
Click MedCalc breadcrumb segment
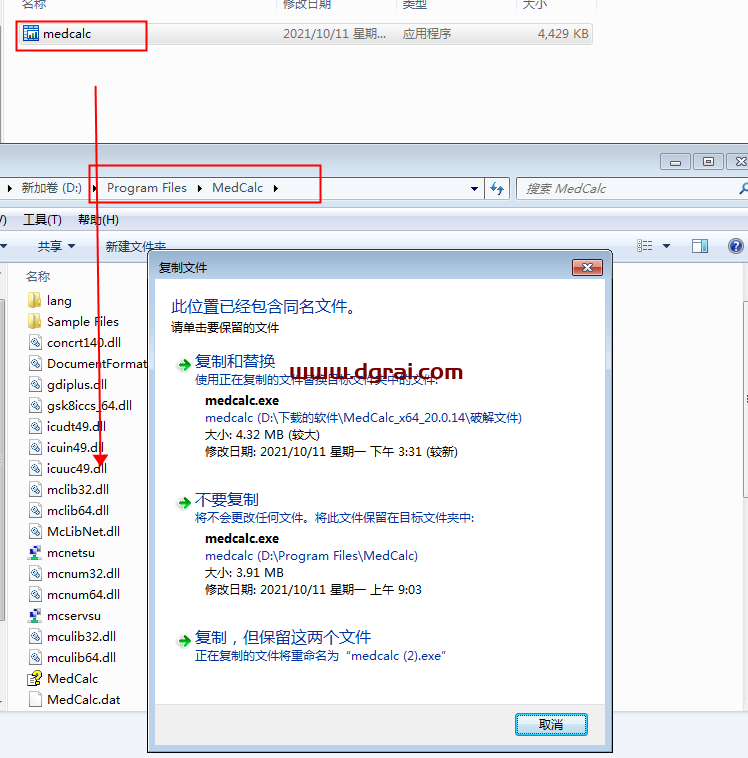pyautogui.click(x=237, y=188)
